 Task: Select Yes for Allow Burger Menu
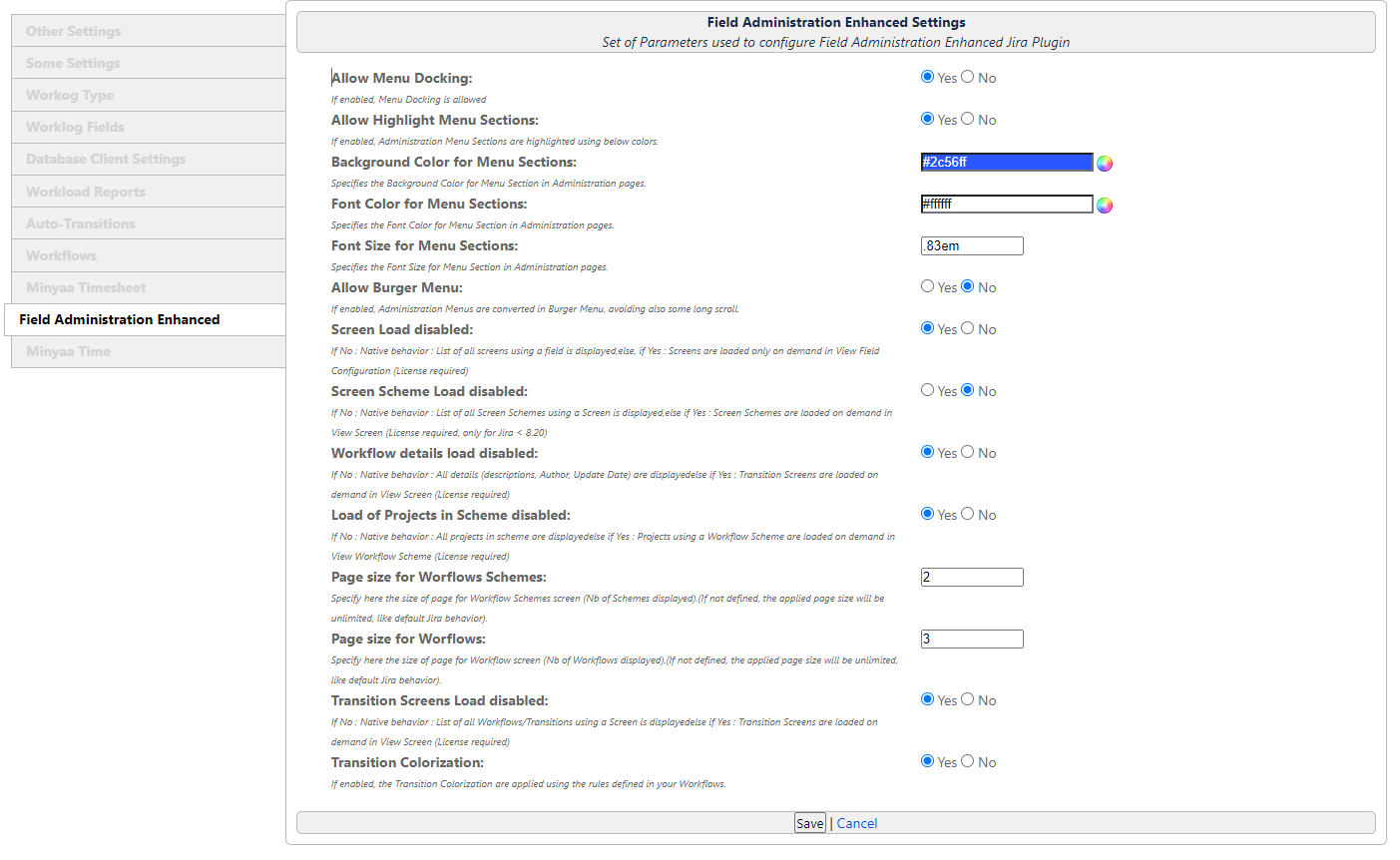(928, 286)
